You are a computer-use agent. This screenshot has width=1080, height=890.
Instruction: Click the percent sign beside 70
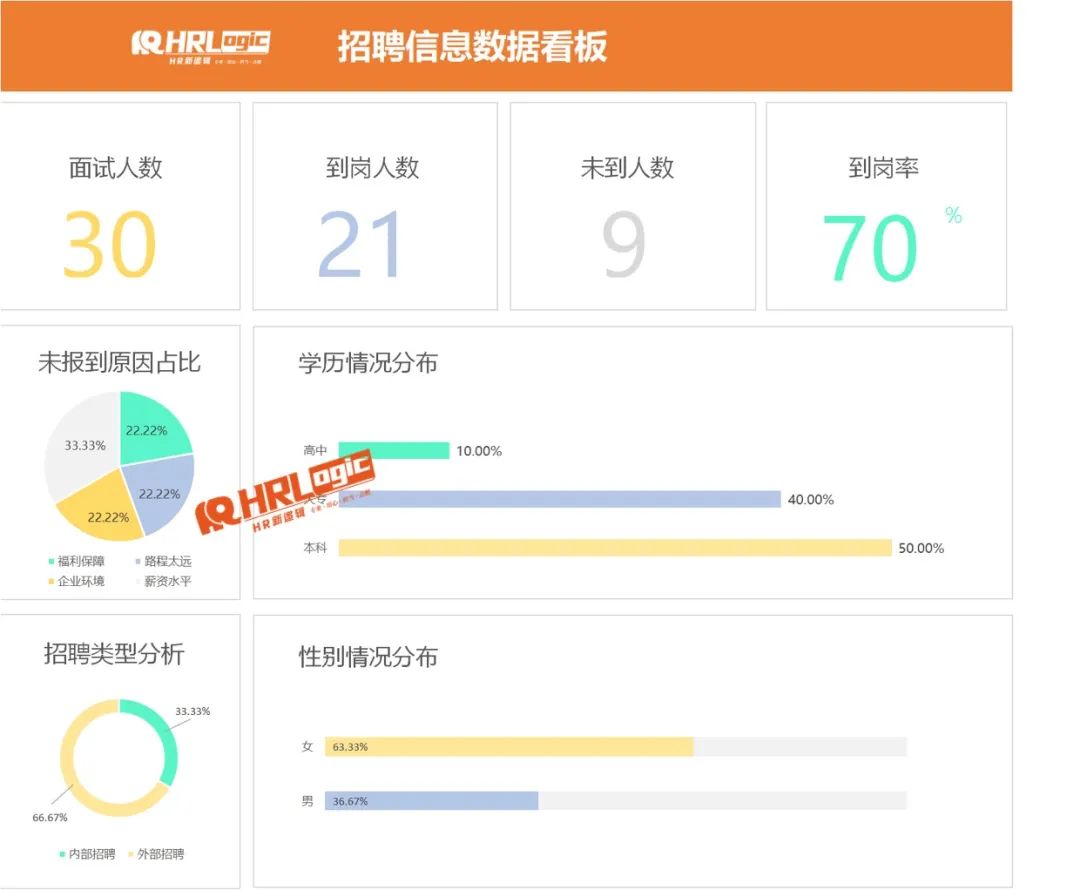click(953, 215)
